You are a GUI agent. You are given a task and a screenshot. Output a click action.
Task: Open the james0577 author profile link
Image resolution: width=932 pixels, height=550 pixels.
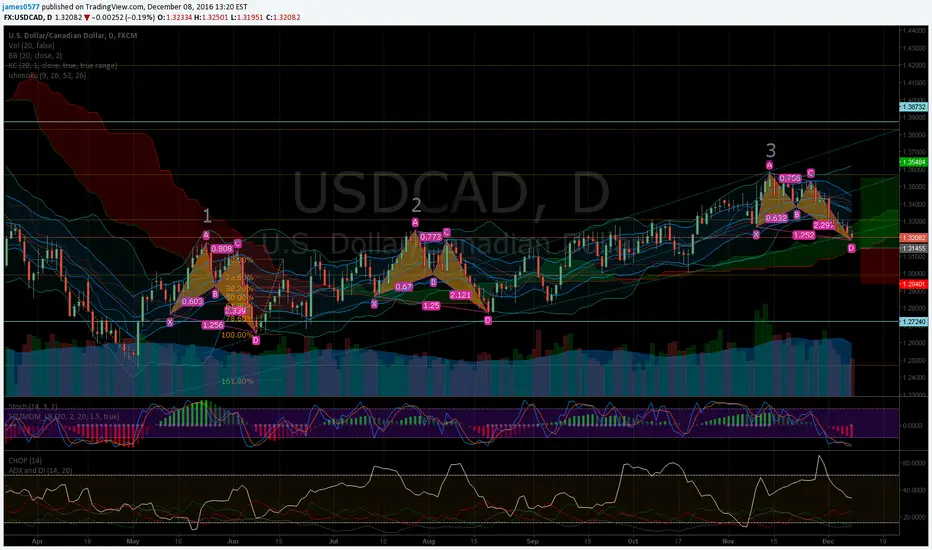coord(21,7)
